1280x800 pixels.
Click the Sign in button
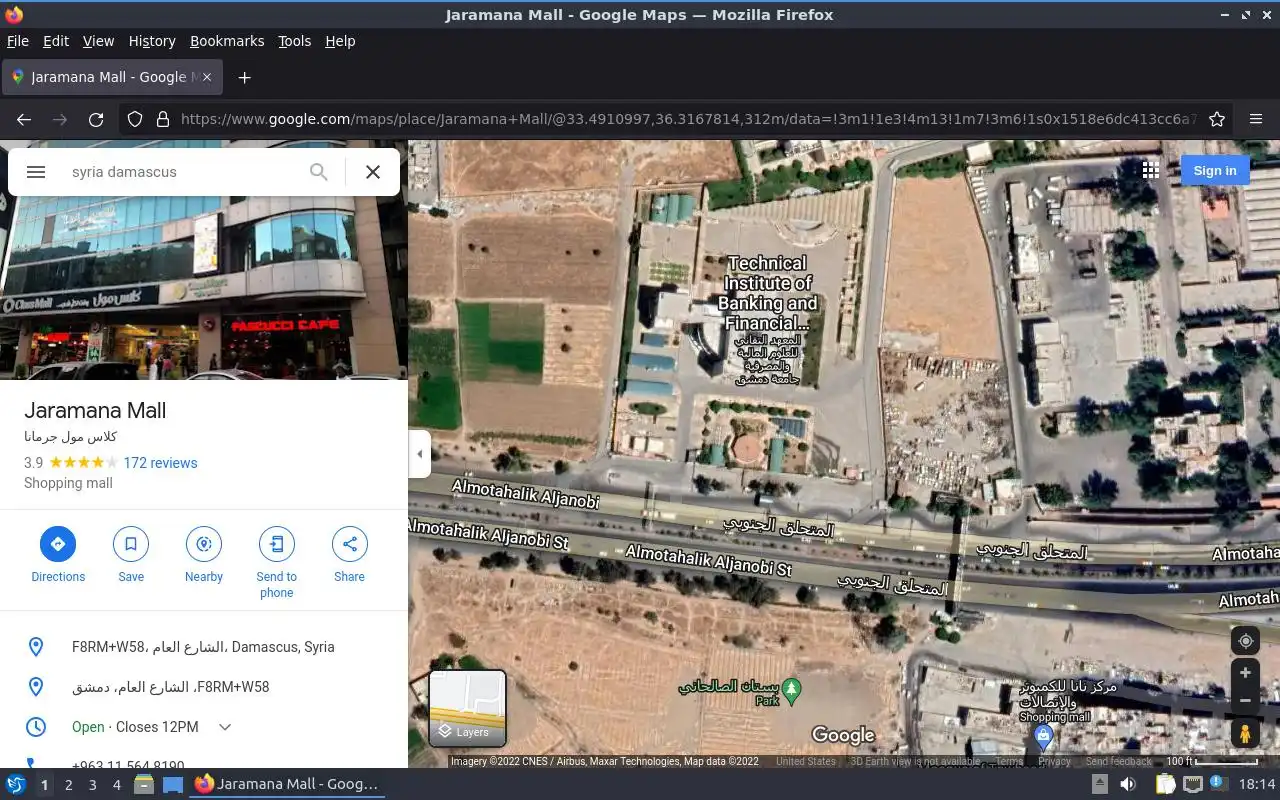click(1215, 170)
